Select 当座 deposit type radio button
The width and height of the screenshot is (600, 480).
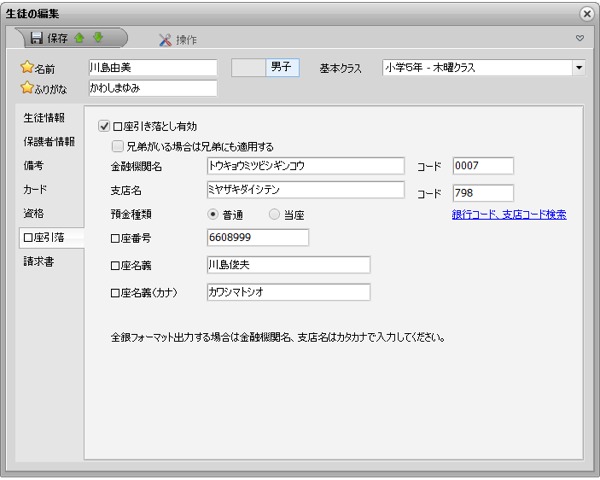click(x=275, y=214)
